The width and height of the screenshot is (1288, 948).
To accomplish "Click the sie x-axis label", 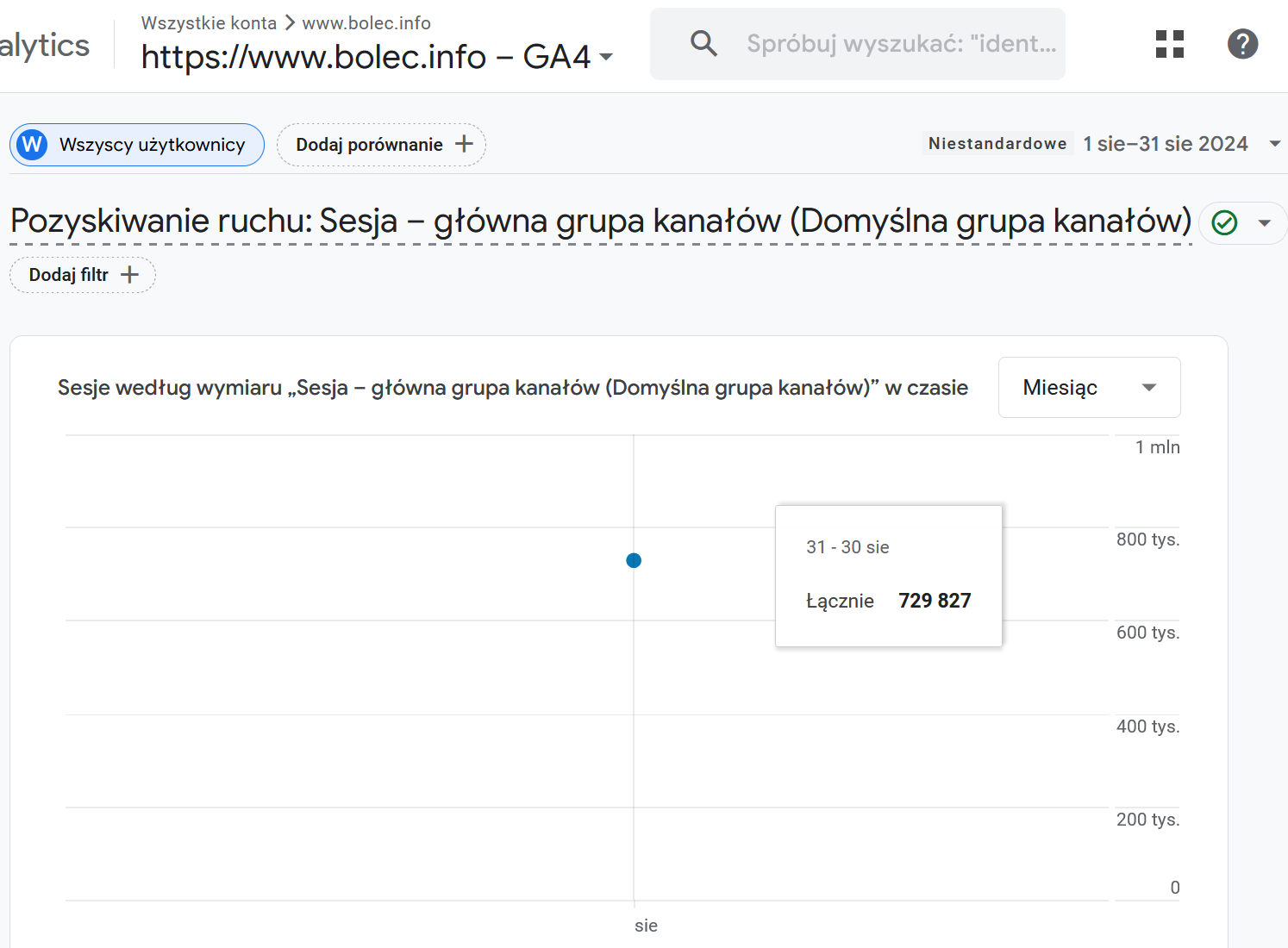I will pos(646,926).
